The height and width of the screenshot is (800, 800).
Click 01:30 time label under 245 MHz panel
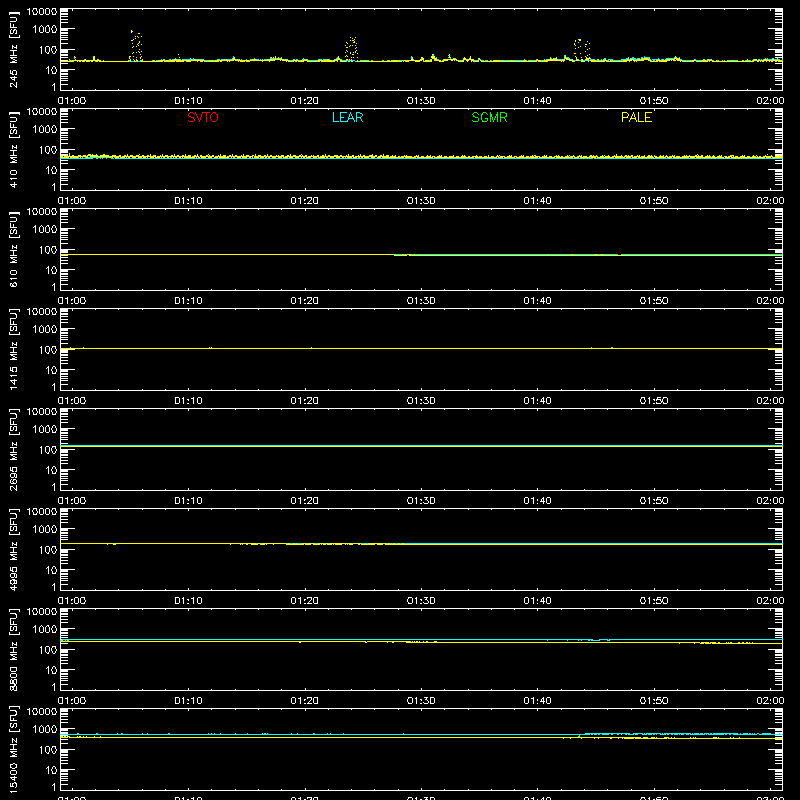click(x=421, y=101)
